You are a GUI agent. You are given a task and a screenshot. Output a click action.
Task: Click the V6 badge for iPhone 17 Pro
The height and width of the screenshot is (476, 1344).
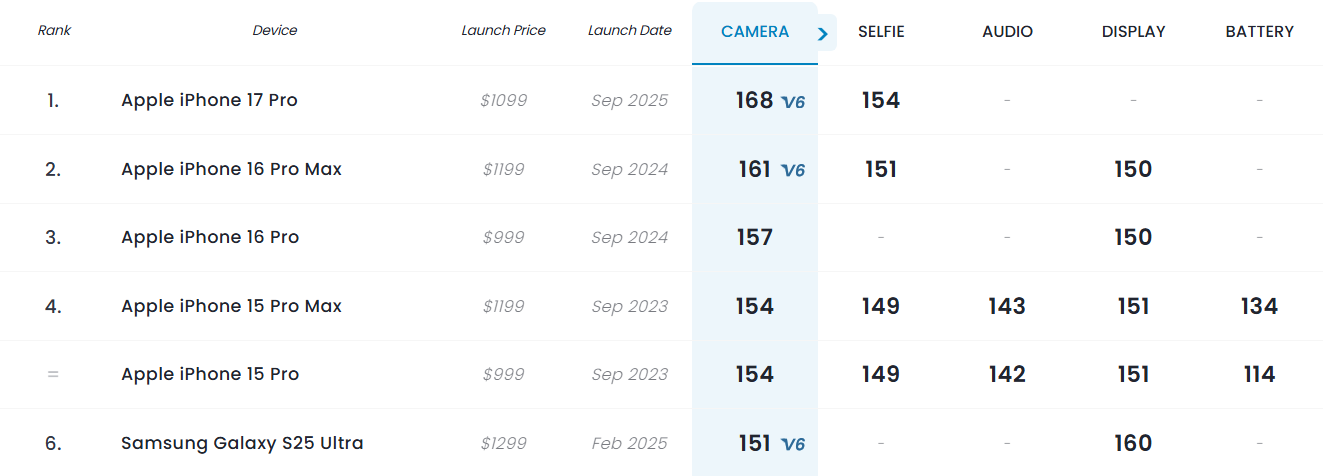point(793,101)
